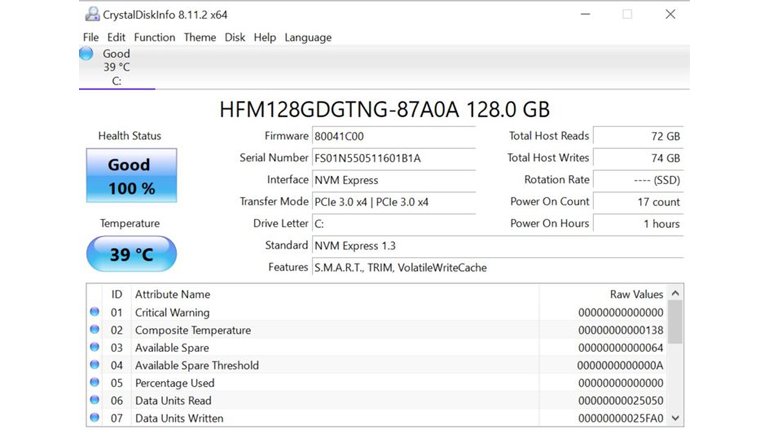Click the Firmware field 80041C00
770x434 pixels.
click(394, 136)
